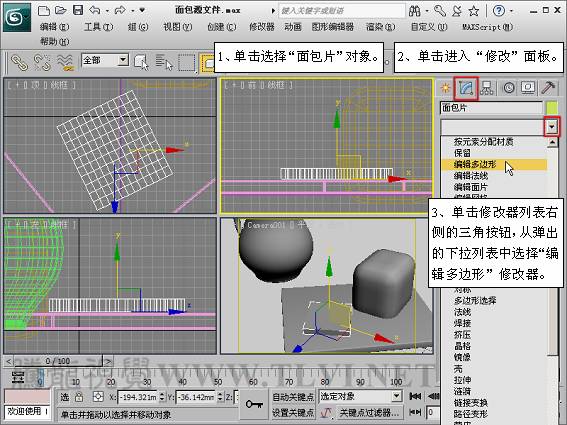Open Select by Name list icon
Screen dimensions: 567x425
[x=164, y=62]
